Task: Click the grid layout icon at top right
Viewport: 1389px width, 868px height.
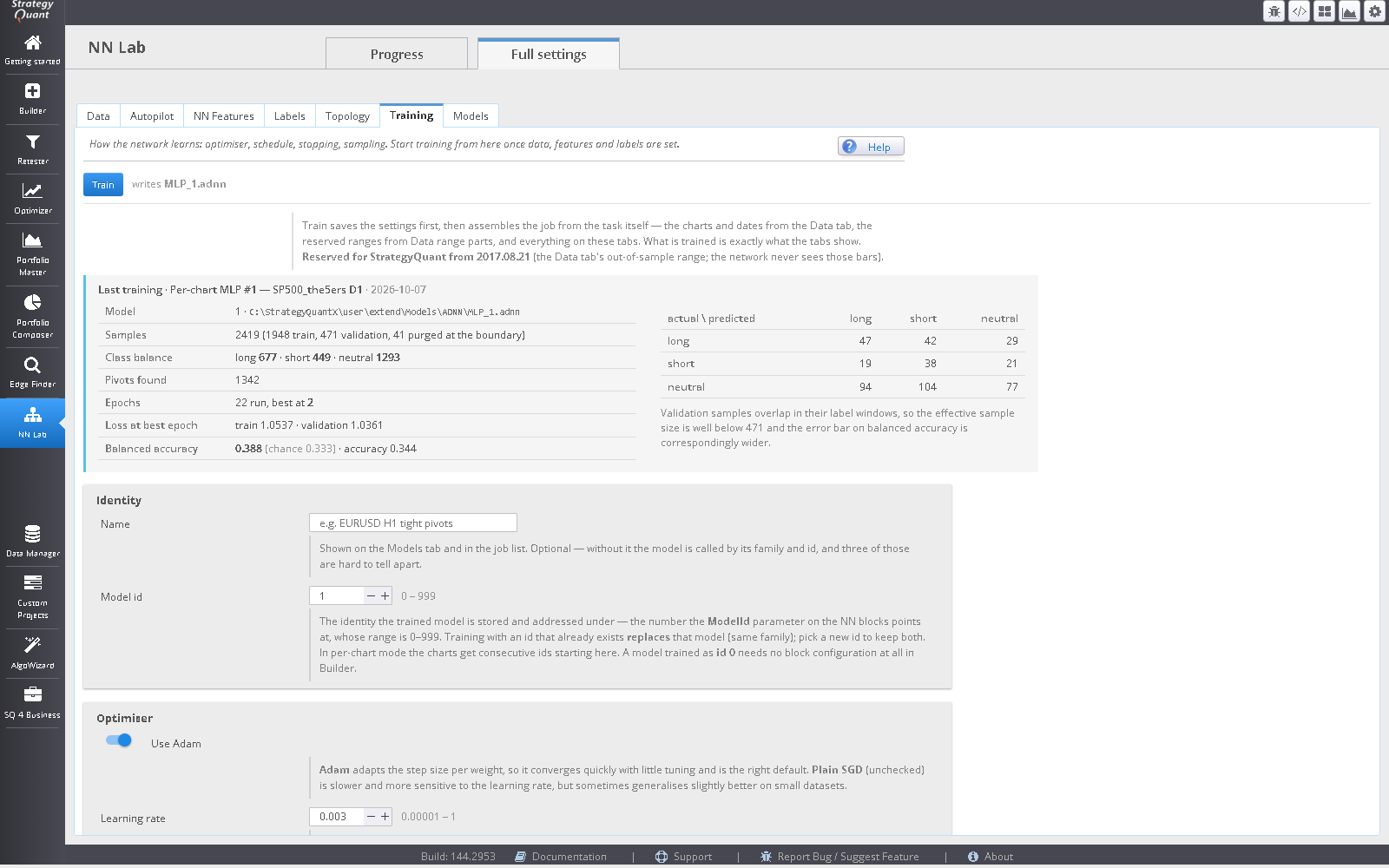Action: pyautogui.click(x=1324, y=11)
